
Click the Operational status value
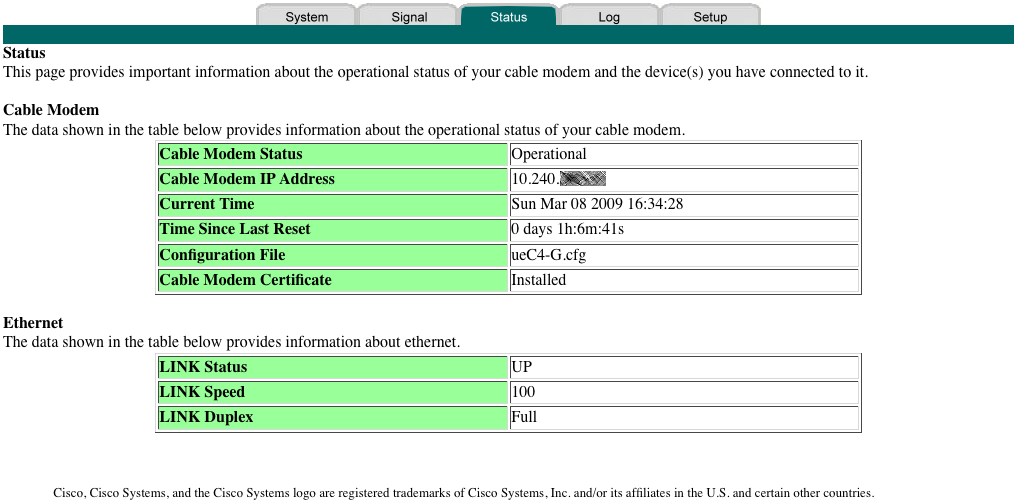549,154
